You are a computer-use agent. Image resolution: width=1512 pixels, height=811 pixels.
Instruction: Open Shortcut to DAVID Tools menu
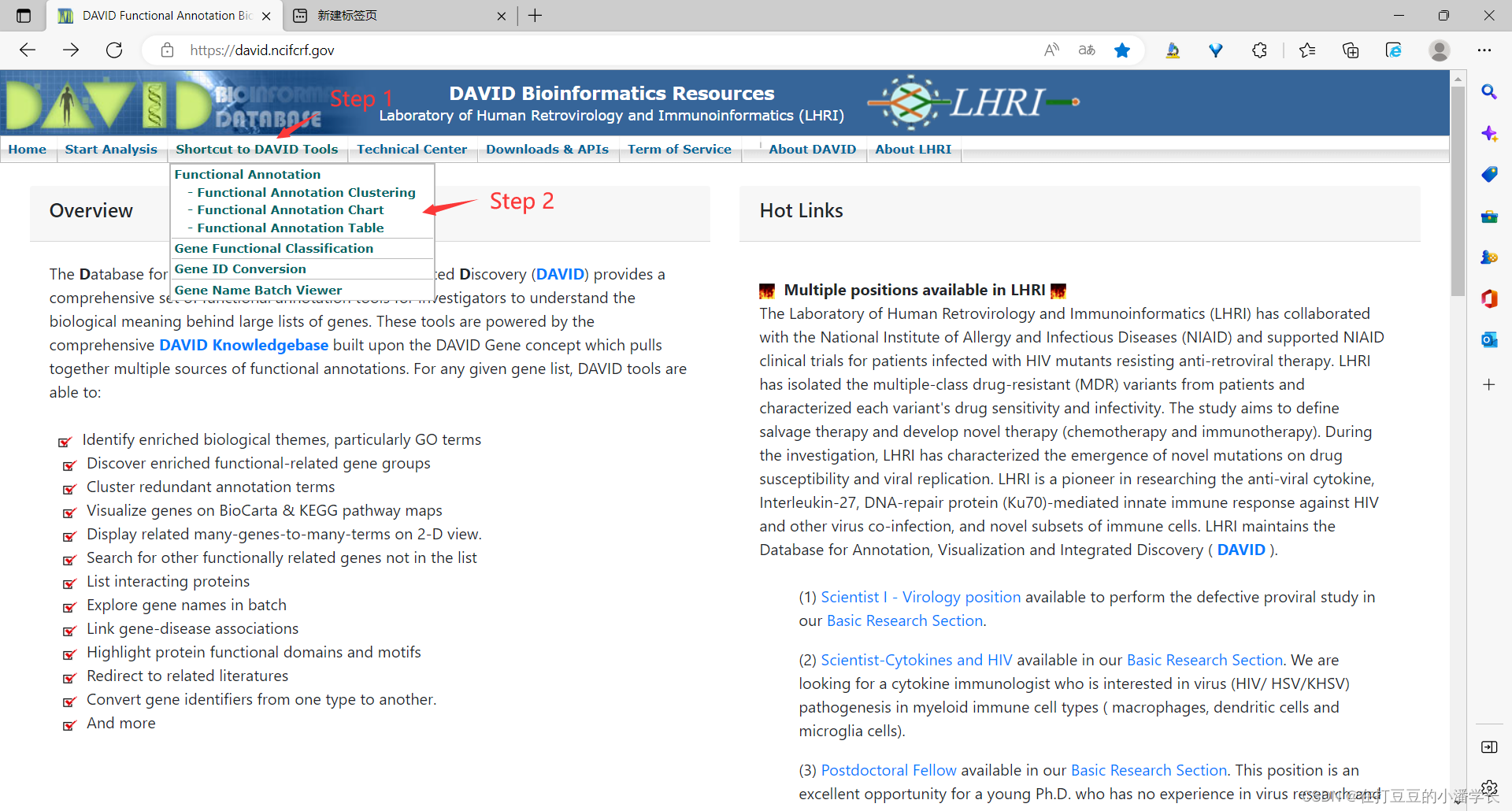coord(257,149)
